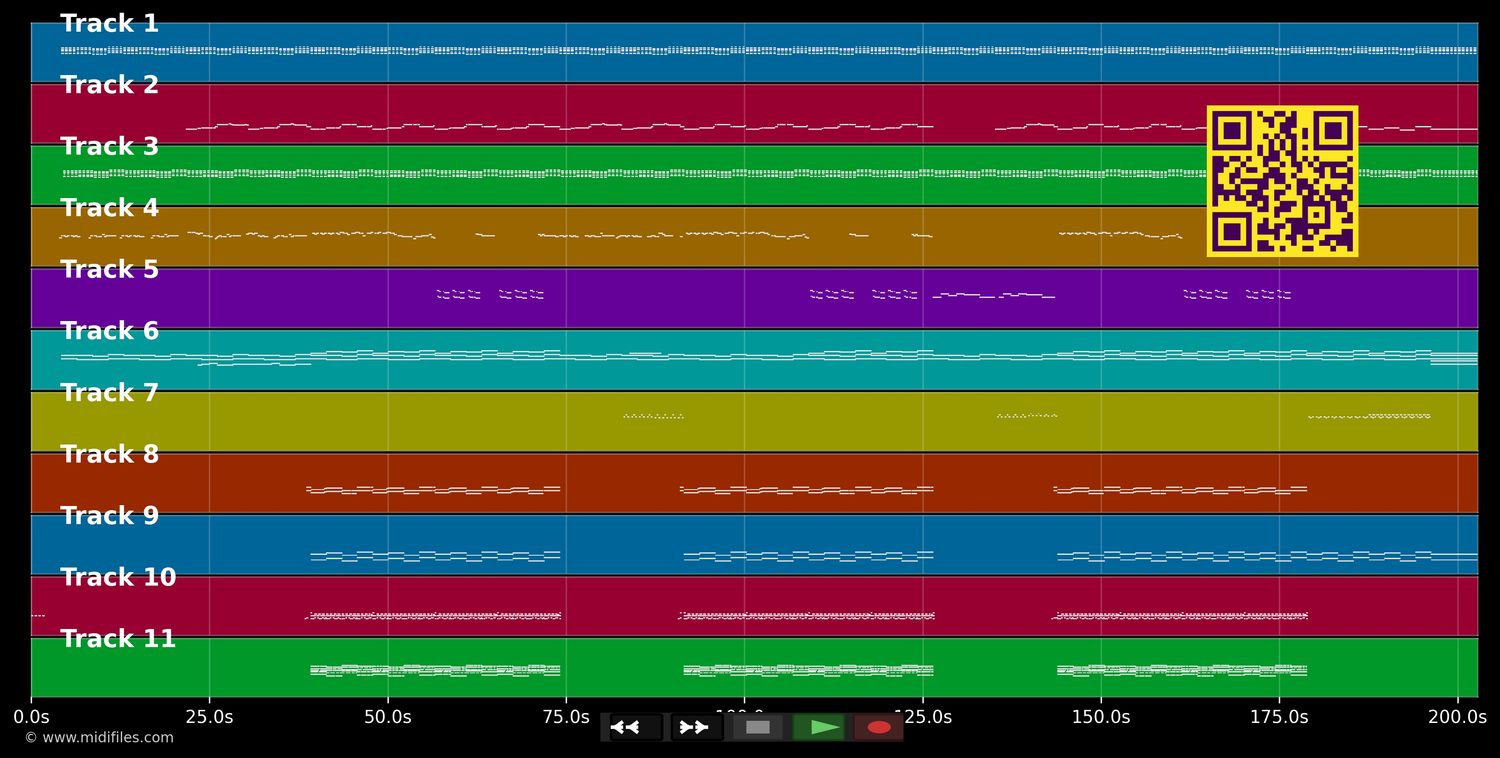Choose the Track 4 label
Screen dimensions: 1500x758
pos(109,209)
